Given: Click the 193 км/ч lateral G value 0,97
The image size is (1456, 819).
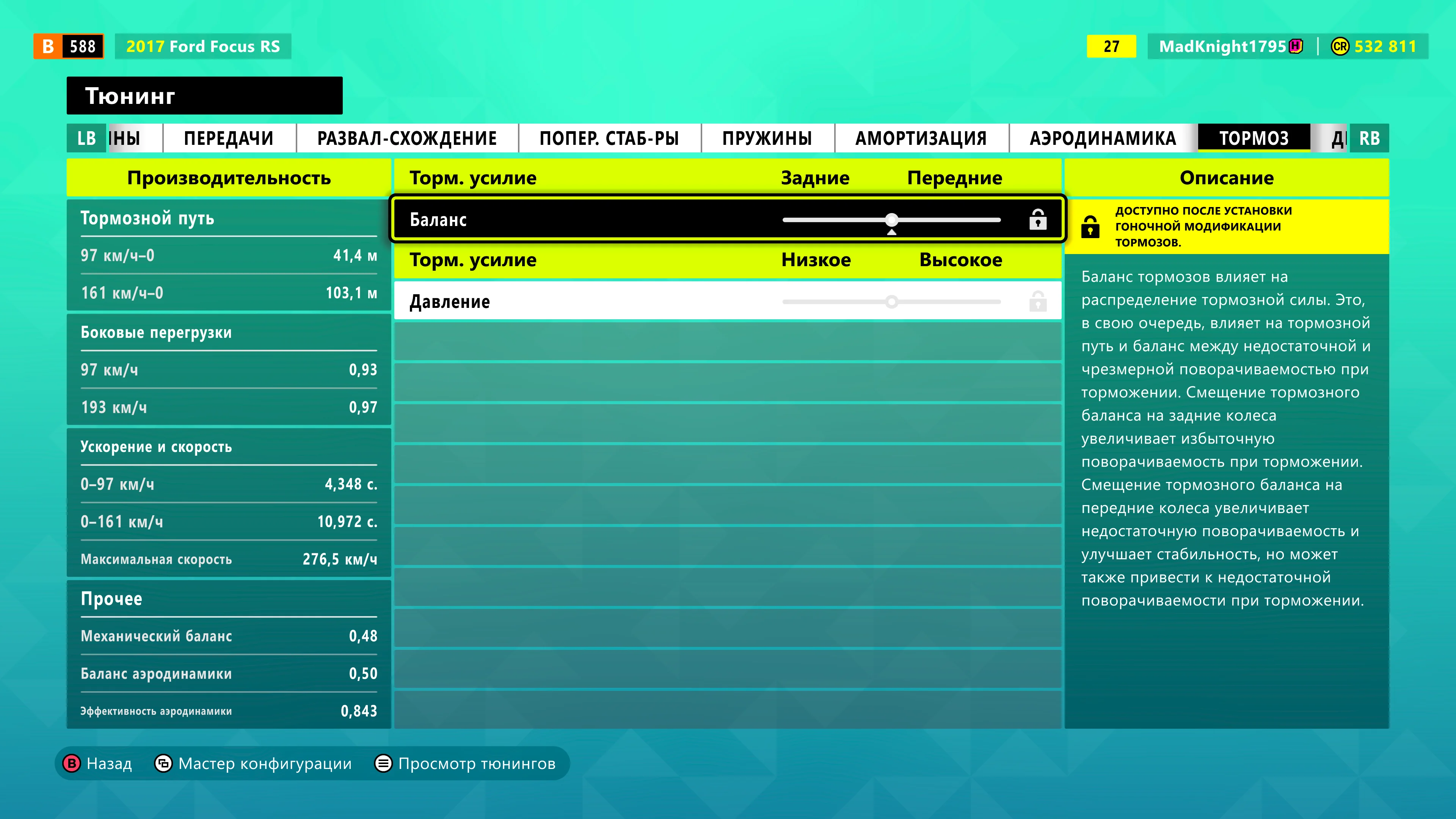Looking at the screenshot, I should [x=363, y=407].
